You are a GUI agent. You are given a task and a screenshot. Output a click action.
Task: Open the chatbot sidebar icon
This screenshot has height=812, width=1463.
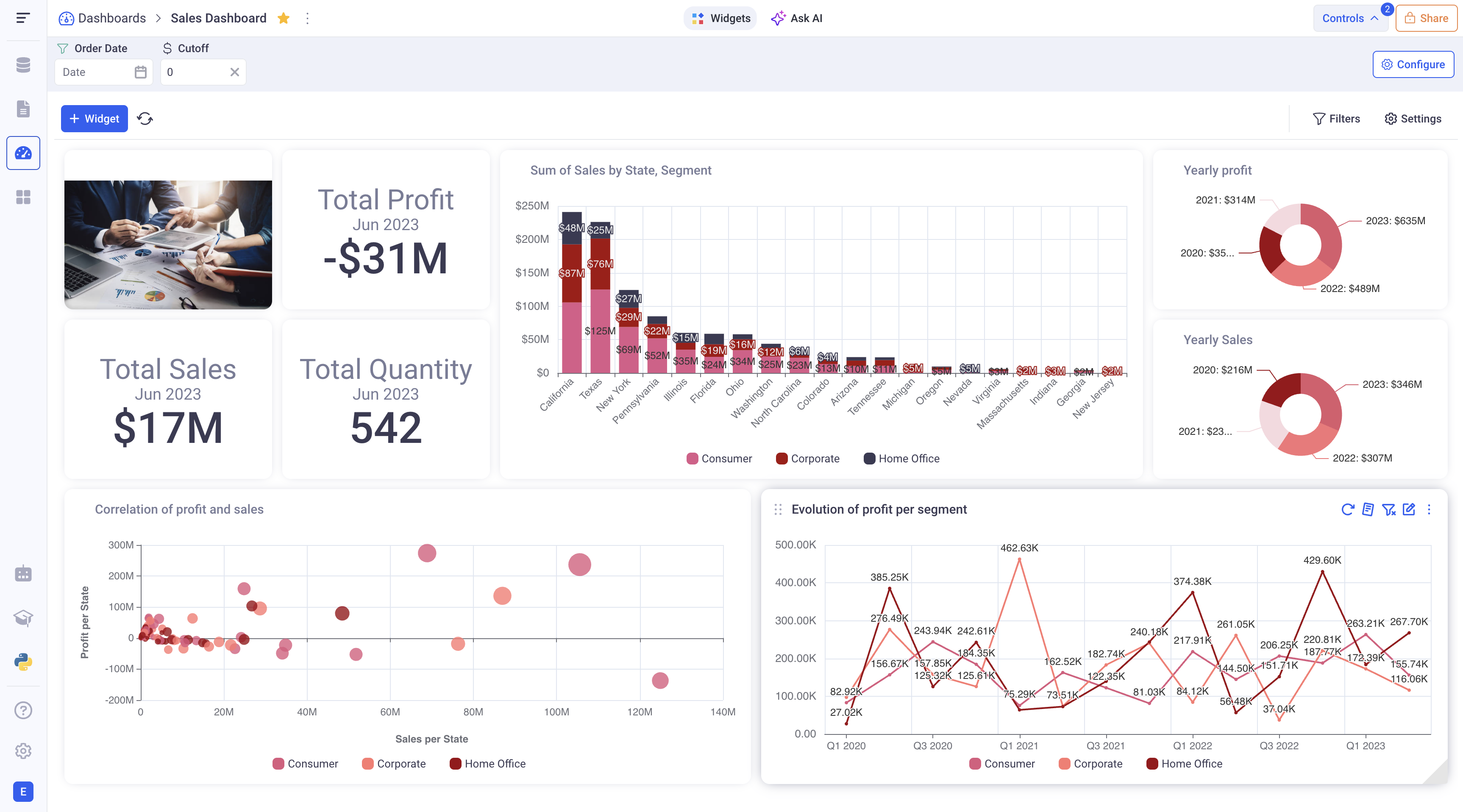23,573
